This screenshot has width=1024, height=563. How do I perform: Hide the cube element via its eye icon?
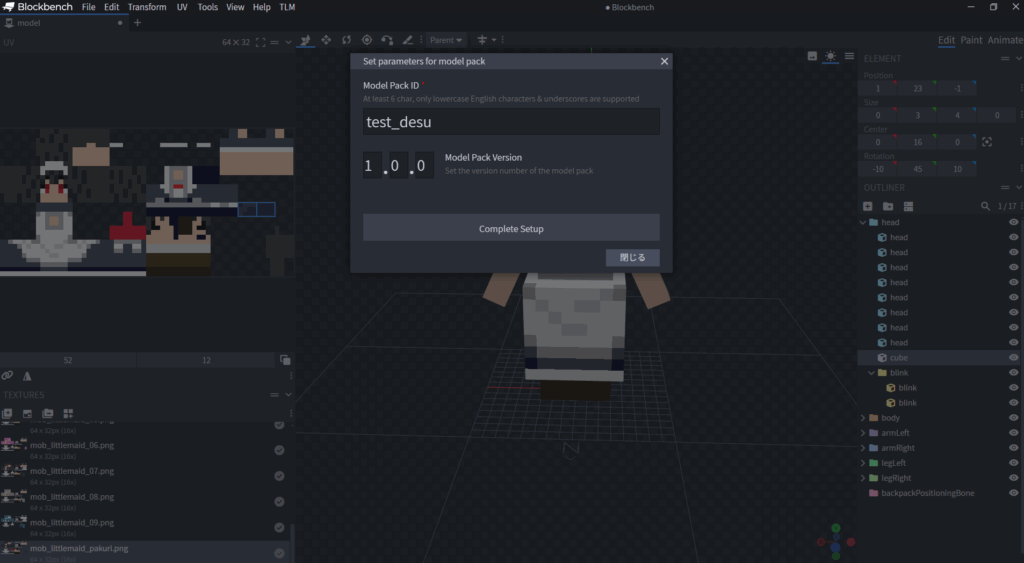click(x=1013, y=358)
